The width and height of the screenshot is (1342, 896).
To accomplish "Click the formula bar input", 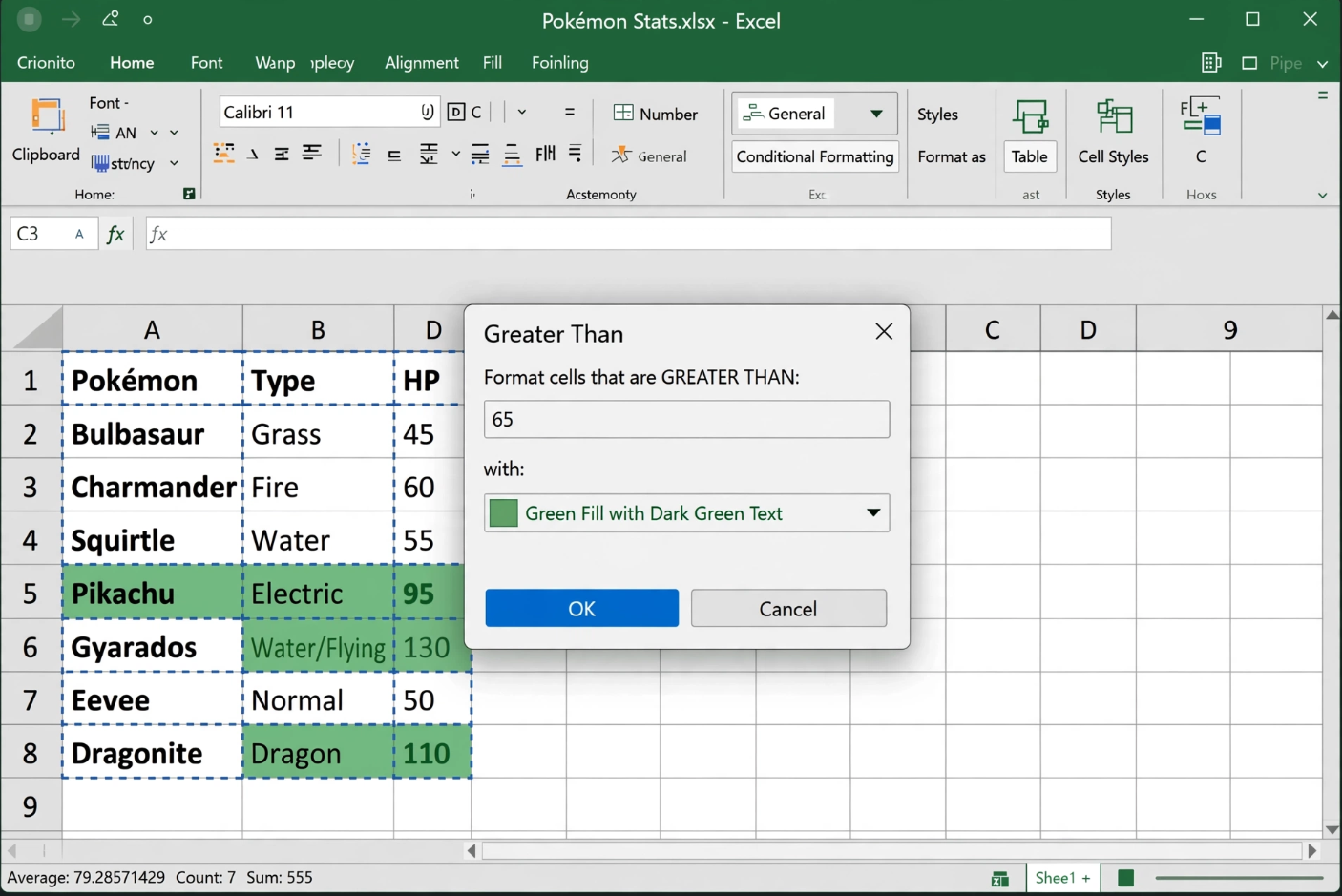I will [628, 234].
